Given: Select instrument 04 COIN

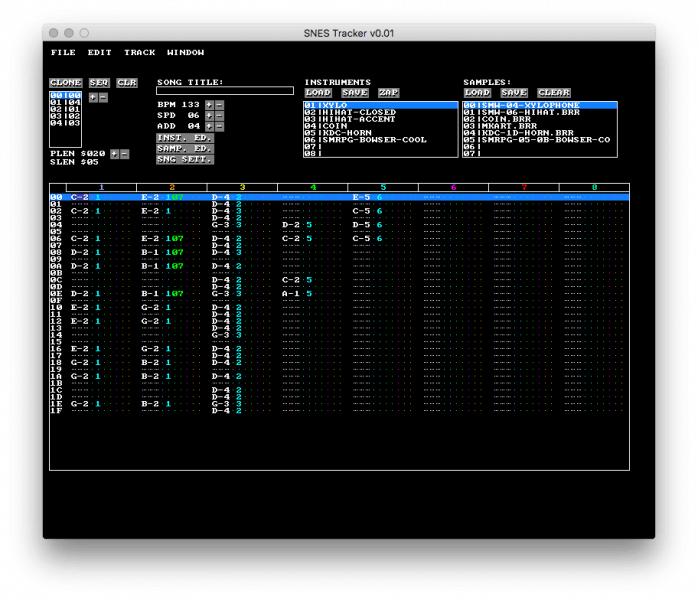Looking at the screenshot, I should click(x=381, y=126).
